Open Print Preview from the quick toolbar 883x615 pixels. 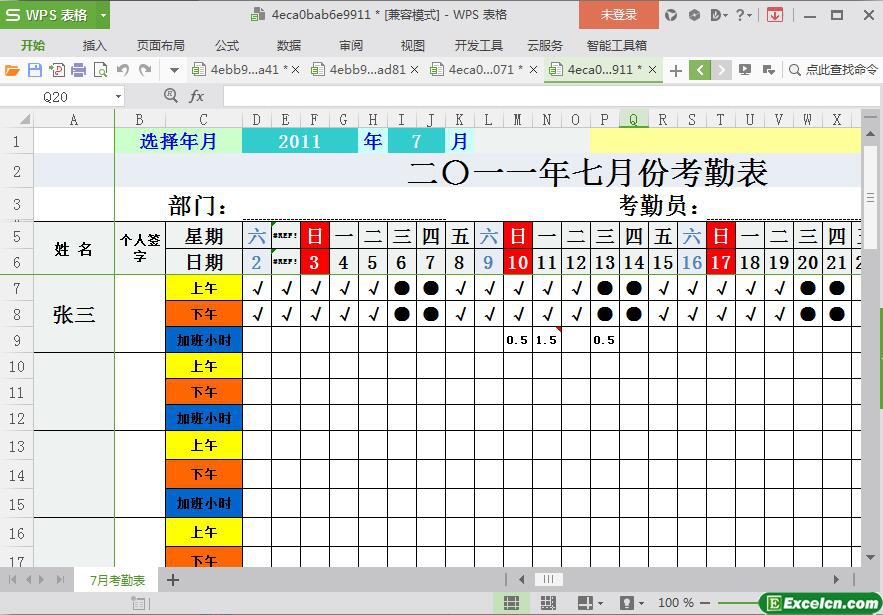pos(100,70)
